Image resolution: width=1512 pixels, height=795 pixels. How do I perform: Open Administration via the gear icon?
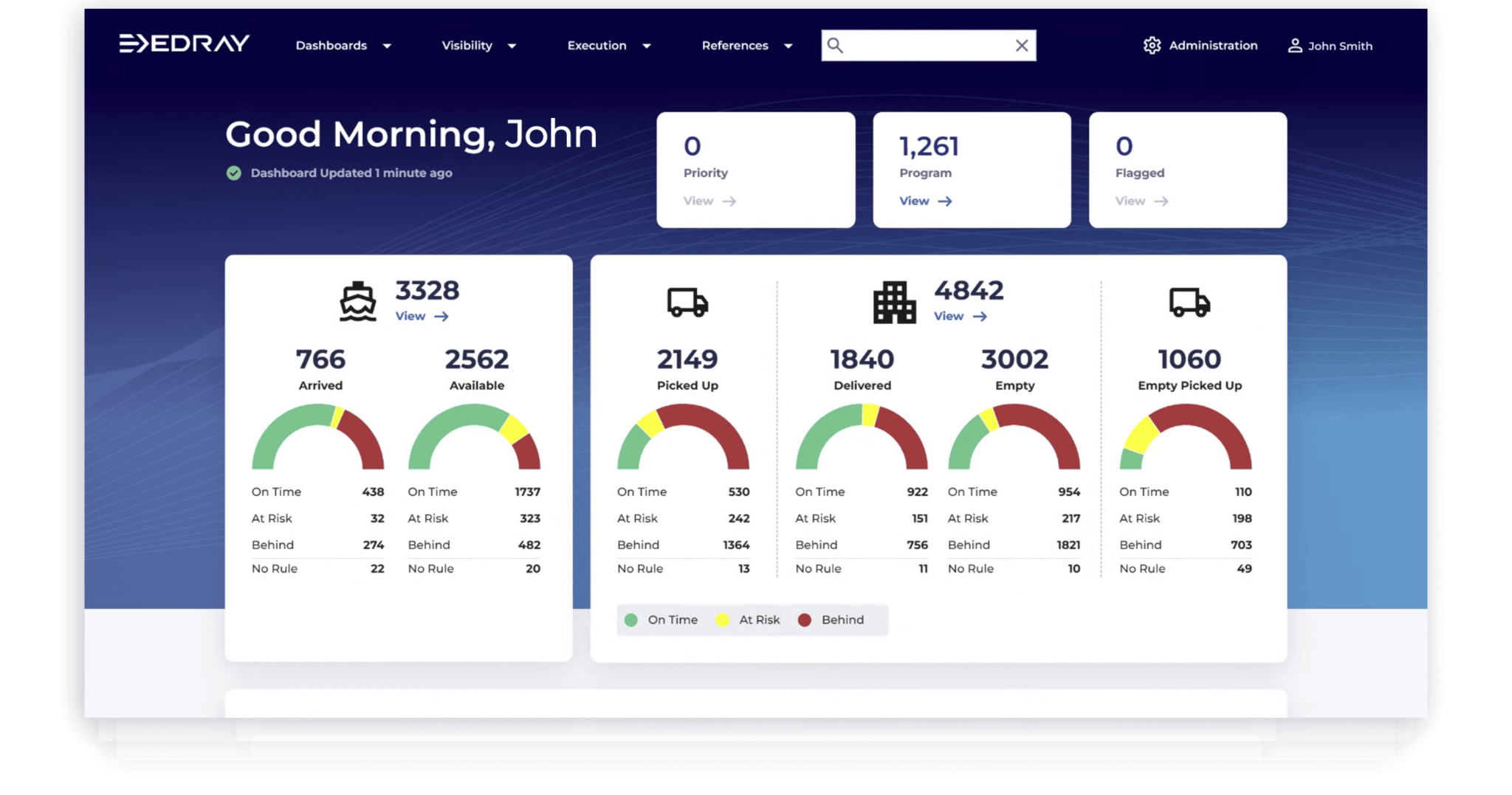coord(1152,45)
